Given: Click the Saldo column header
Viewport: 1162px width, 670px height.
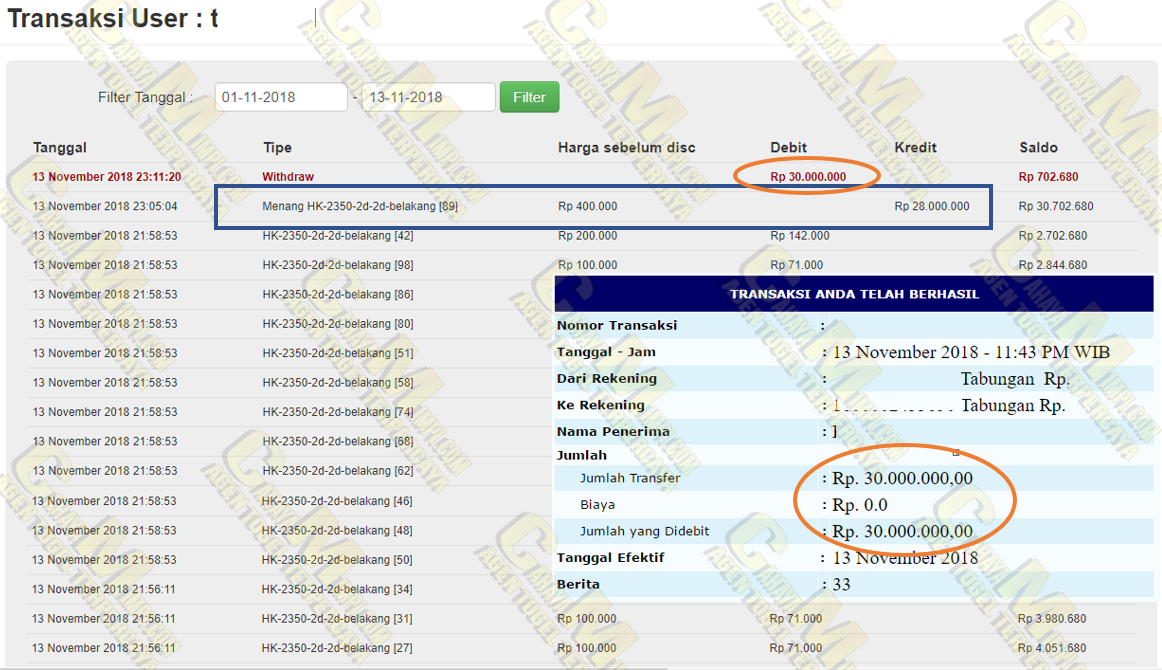Looking at the screenshot, I should tap(1038, 147).
